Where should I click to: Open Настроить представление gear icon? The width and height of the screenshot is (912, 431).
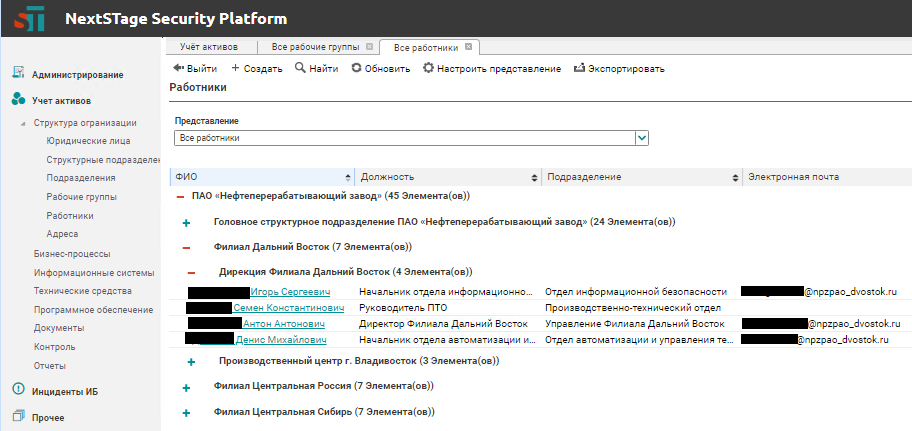(428, 69)
